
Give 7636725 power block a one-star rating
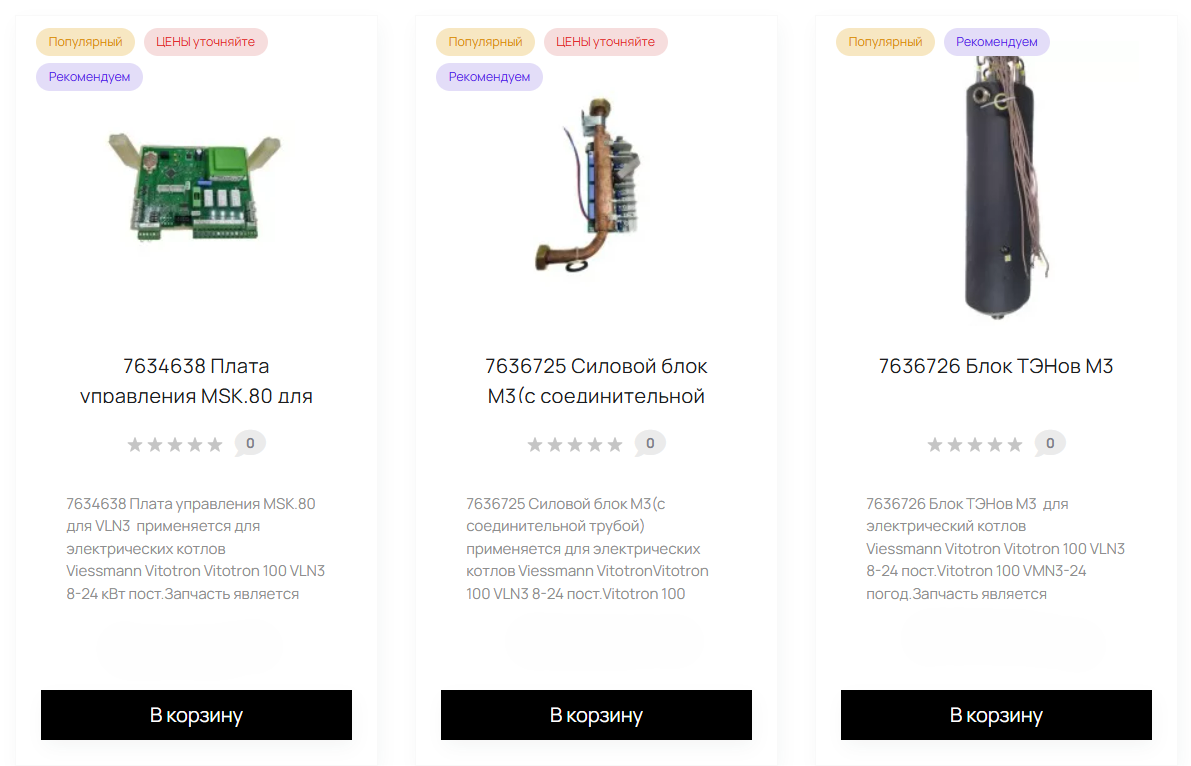(535, 445)
